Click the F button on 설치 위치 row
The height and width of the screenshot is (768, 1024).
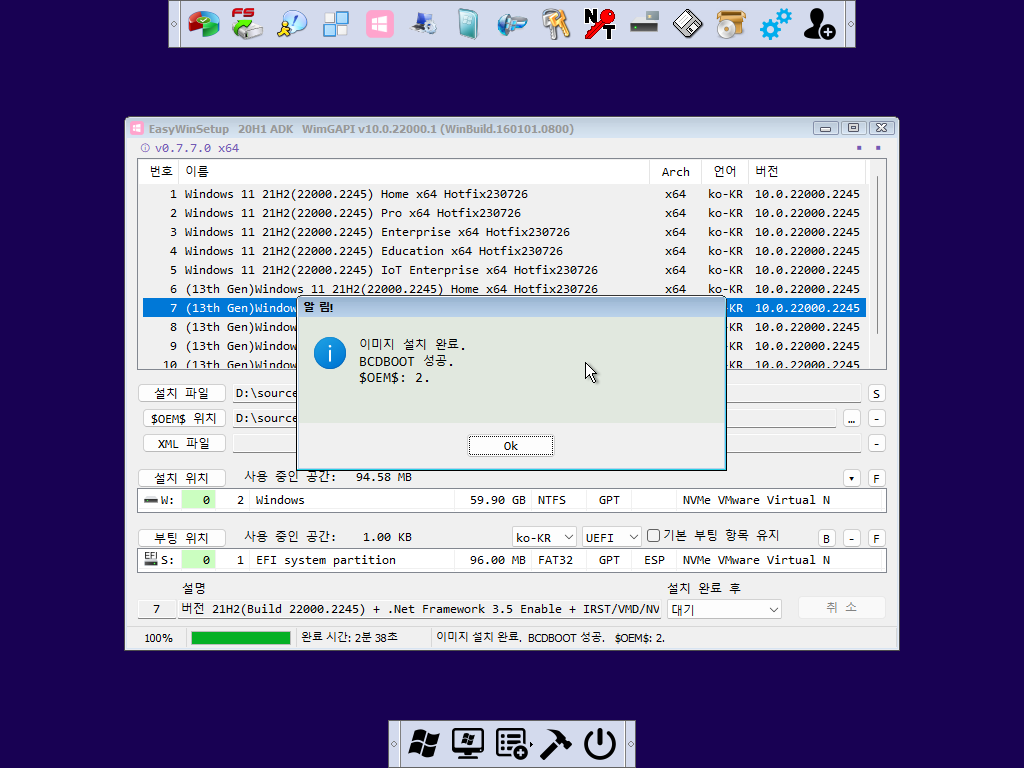(x=876, y=479)
